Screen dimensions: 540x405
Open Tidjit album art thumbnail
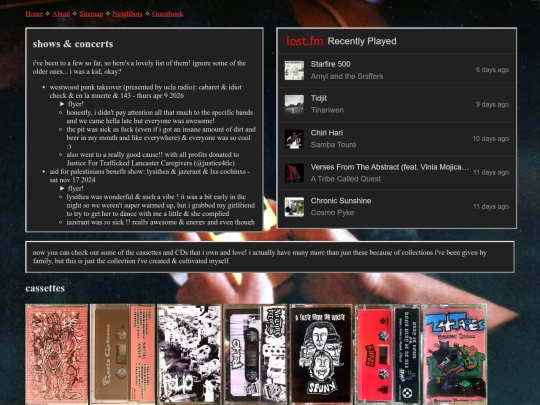[294, 104]
